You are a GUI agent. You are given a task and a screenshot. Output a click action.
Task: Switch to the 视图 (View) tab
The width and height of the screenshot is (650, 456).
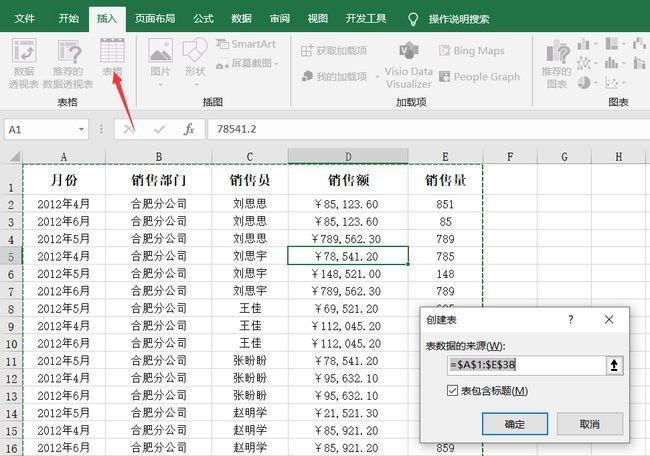click(318, 19)
